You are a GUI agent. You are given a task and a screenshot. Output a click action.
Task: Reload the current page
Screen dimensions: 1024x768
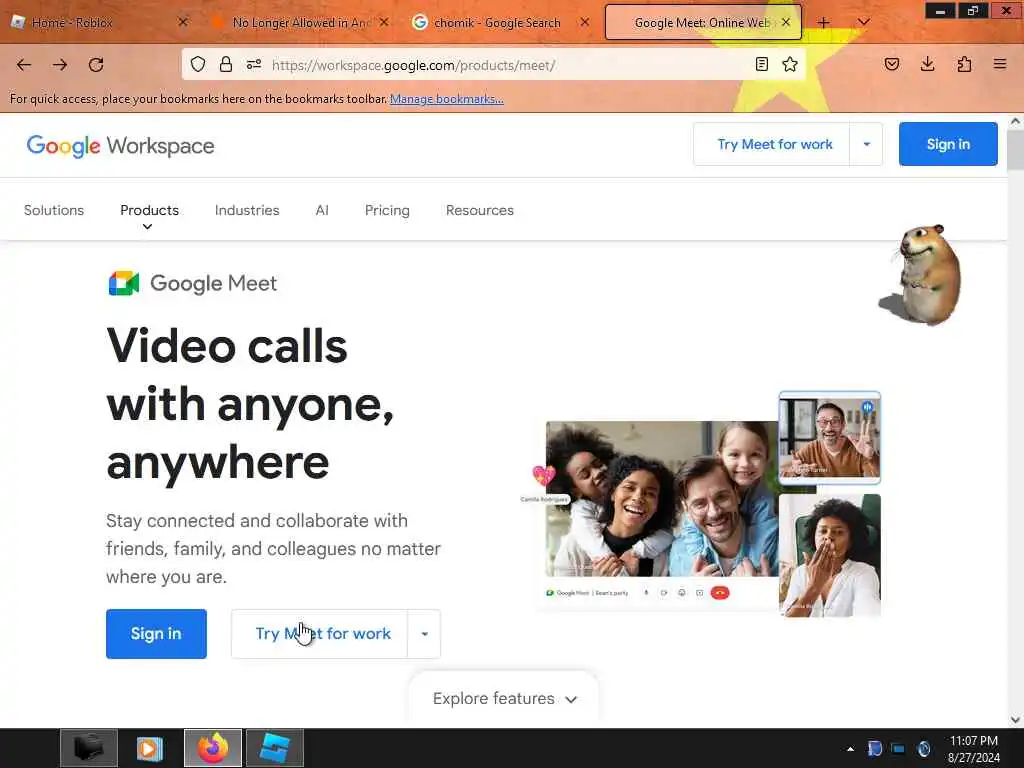tap(97, 65)
